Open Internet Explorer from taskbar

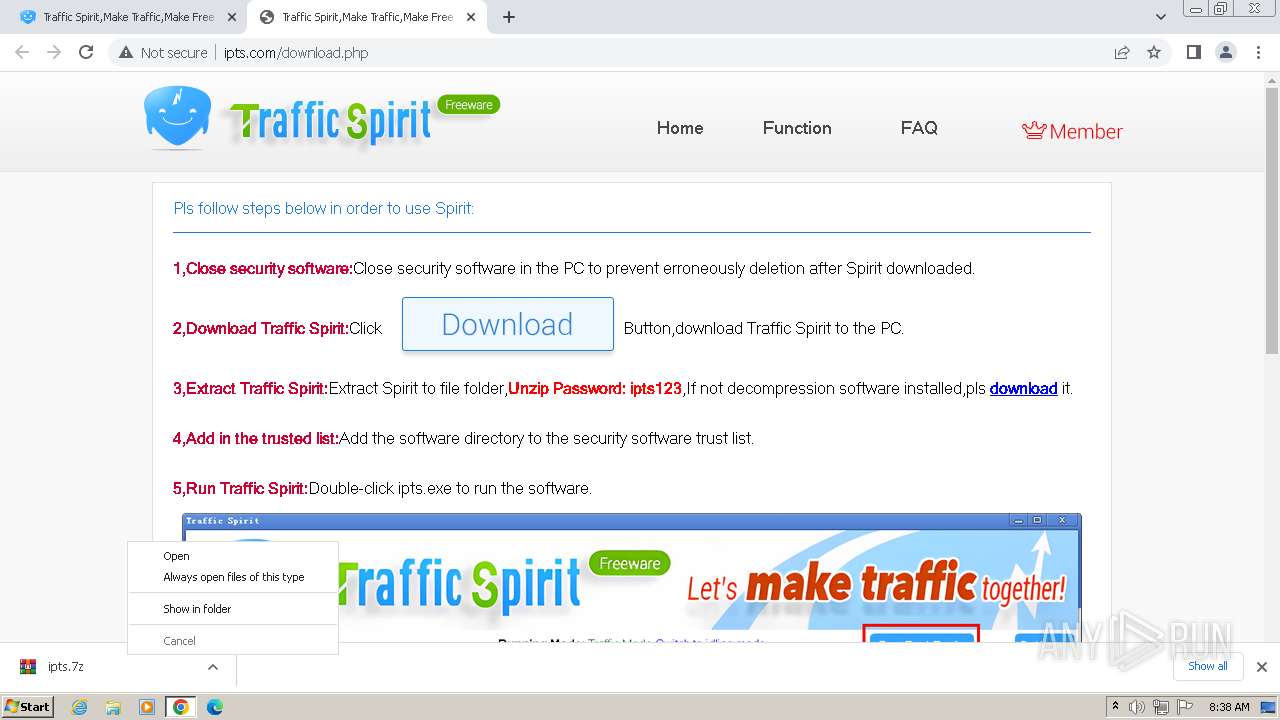click(x=80, y=707)
